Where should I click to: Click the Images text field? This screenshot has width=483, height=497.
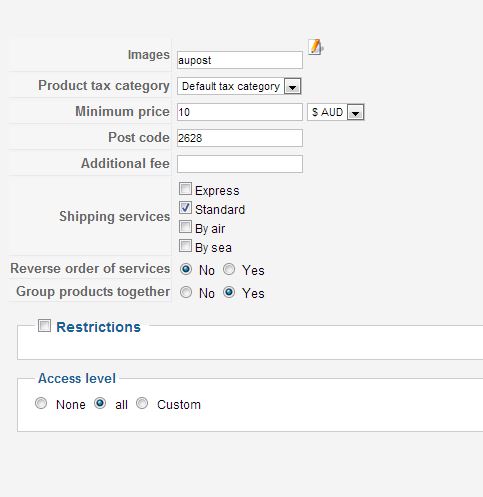coord(240,60)
